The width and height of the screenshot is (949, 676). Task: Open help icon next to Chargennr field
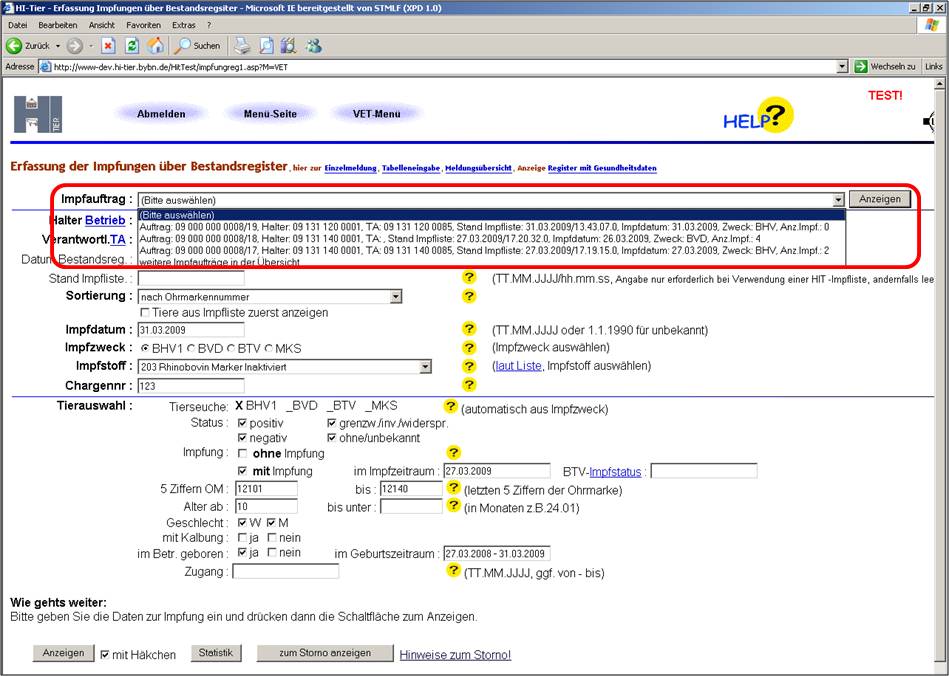point(468,385)
